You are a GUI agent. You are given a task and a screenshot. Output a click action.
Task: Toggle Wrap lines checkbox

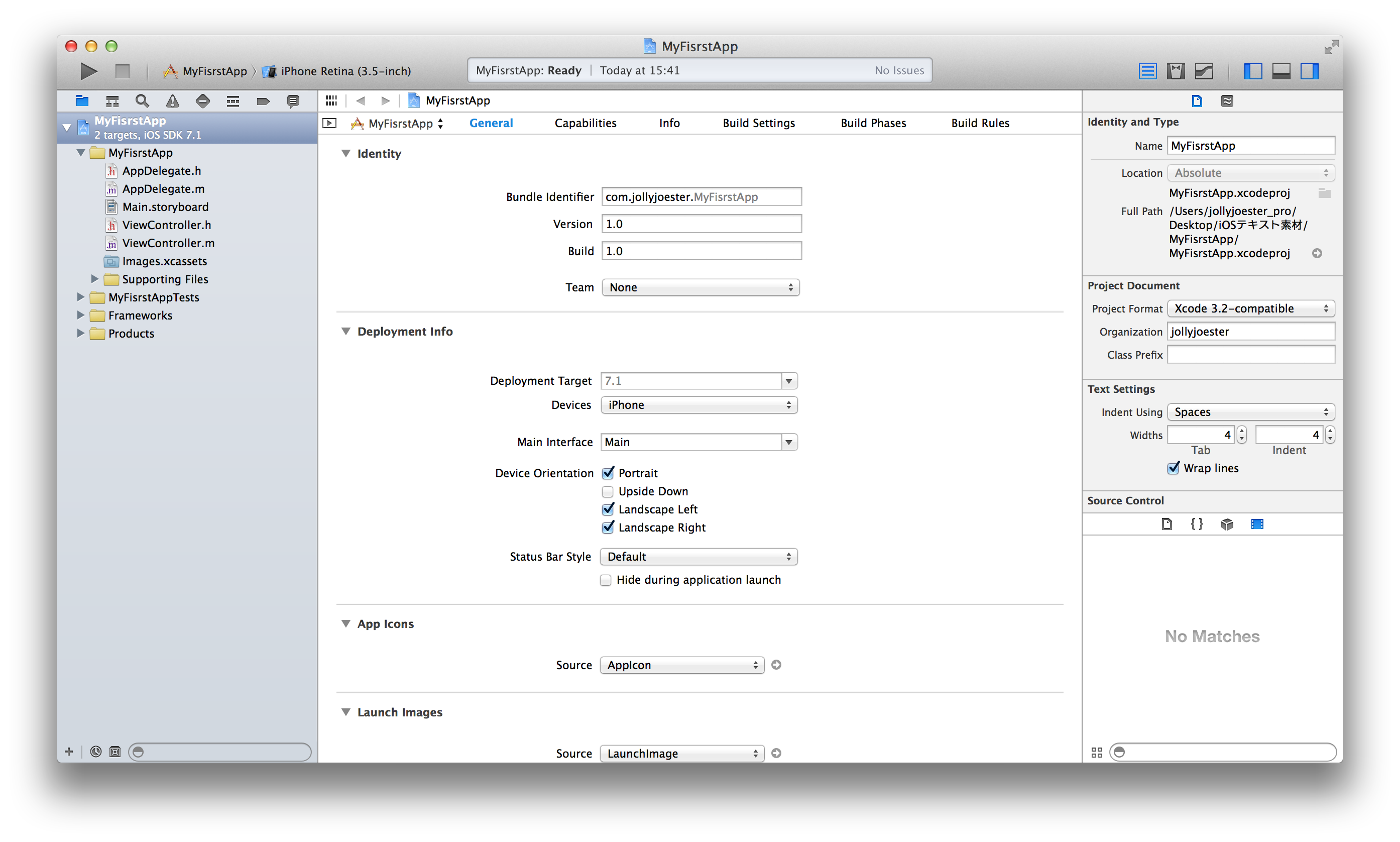(1173, 468)
